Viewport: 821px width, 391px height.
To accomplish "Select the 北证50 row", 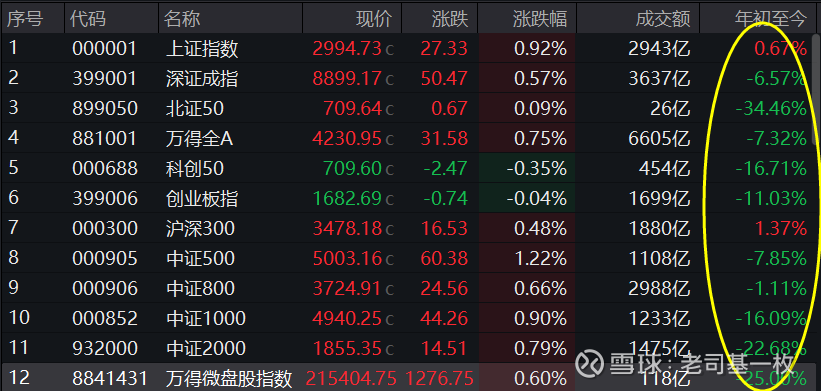I will [x=406, y=108].
